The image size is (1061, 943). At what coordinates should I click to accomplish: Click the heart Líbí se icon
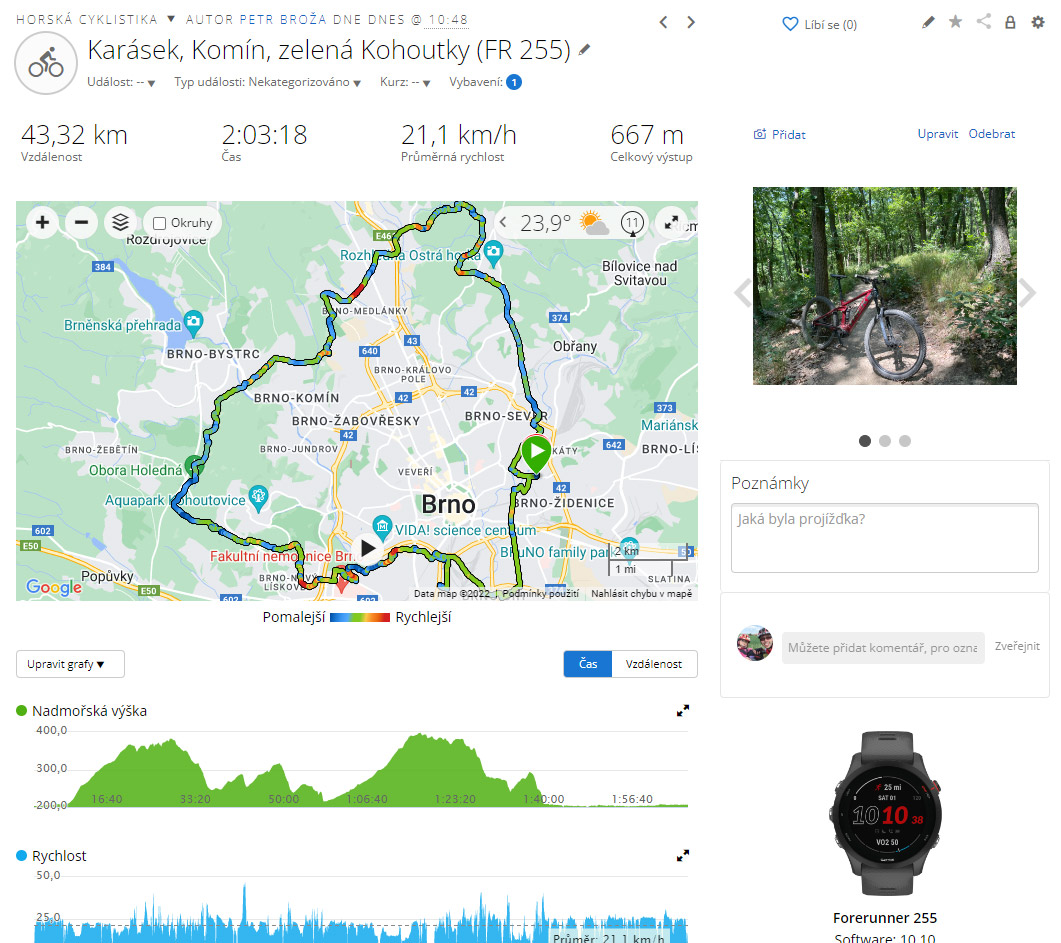tap(790, 24)
